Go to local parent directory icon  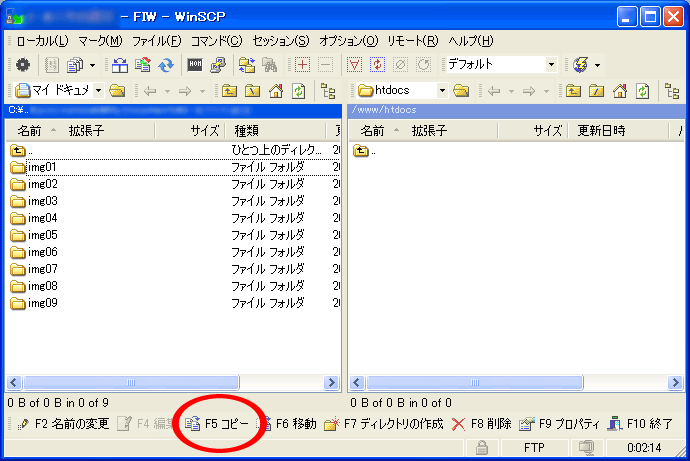pos(229,91)
